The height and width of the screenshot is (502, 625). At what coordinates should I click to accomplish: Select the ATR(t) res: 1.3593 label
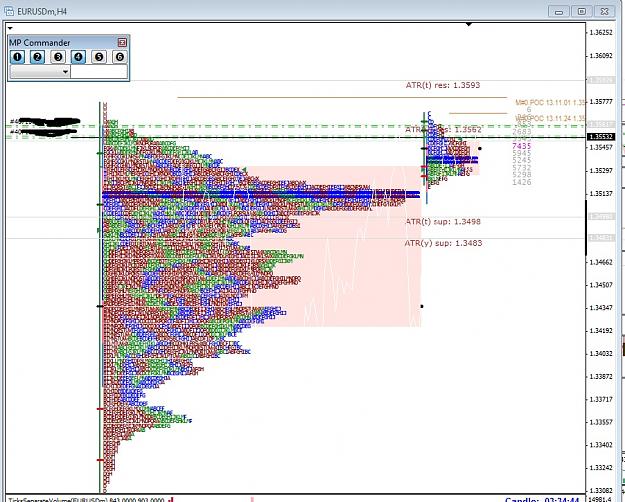pyautogui.click(x=443, y=85)
